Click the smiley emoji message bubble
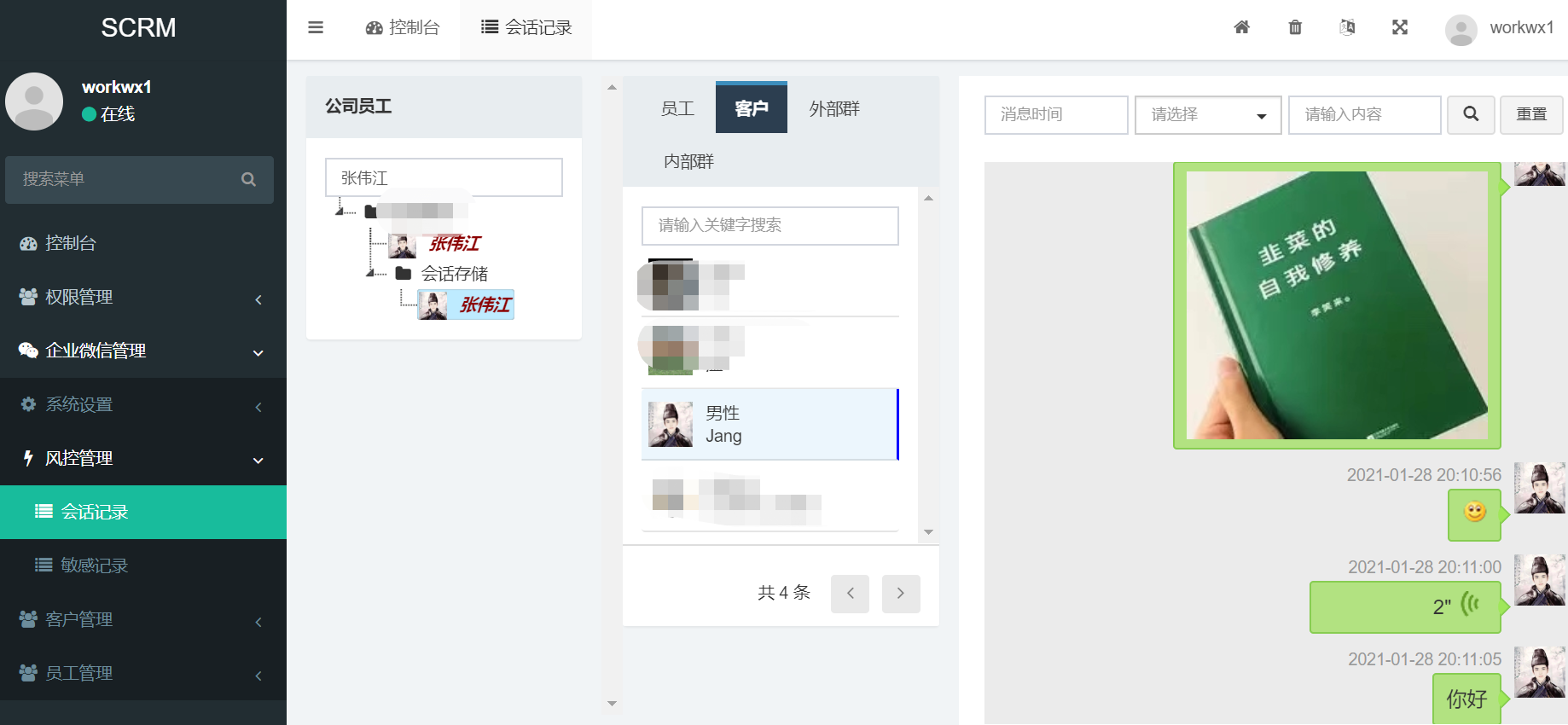1568x725 pixels. click(x=1474, y=515)
